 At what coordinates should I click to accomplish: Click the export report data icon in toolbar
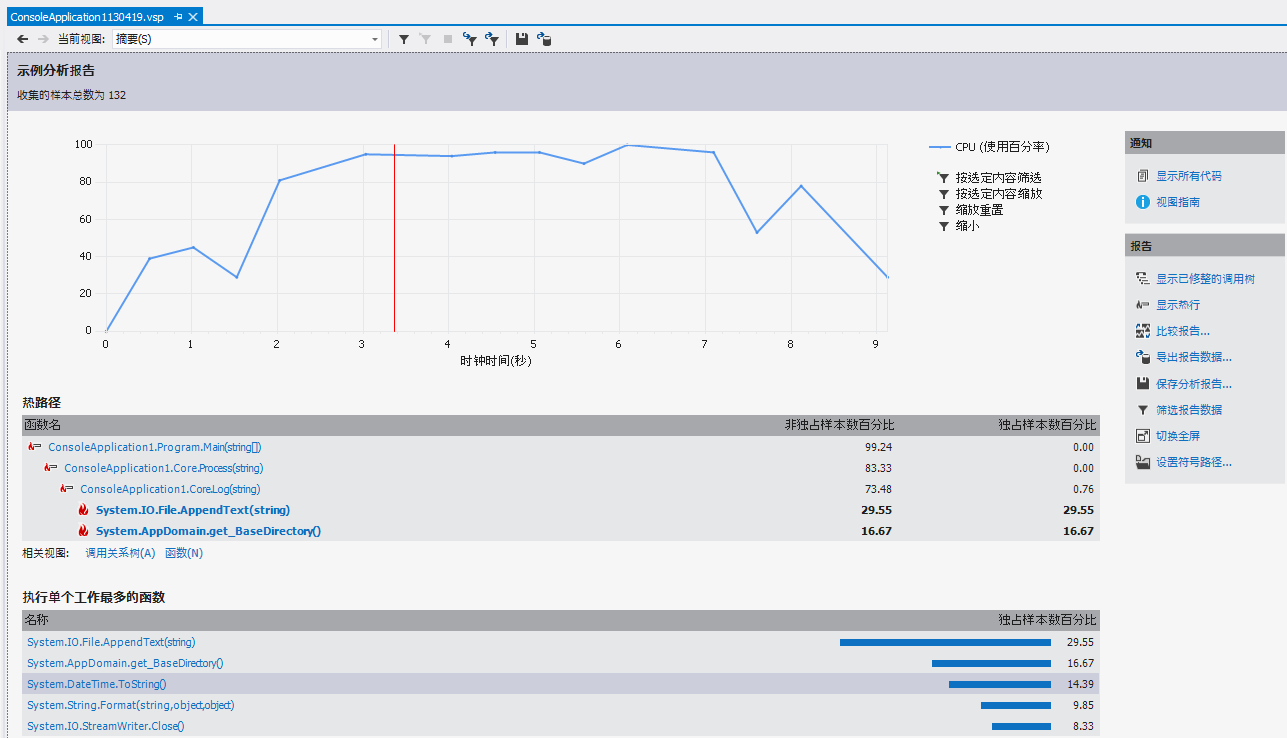pos(544,39)
